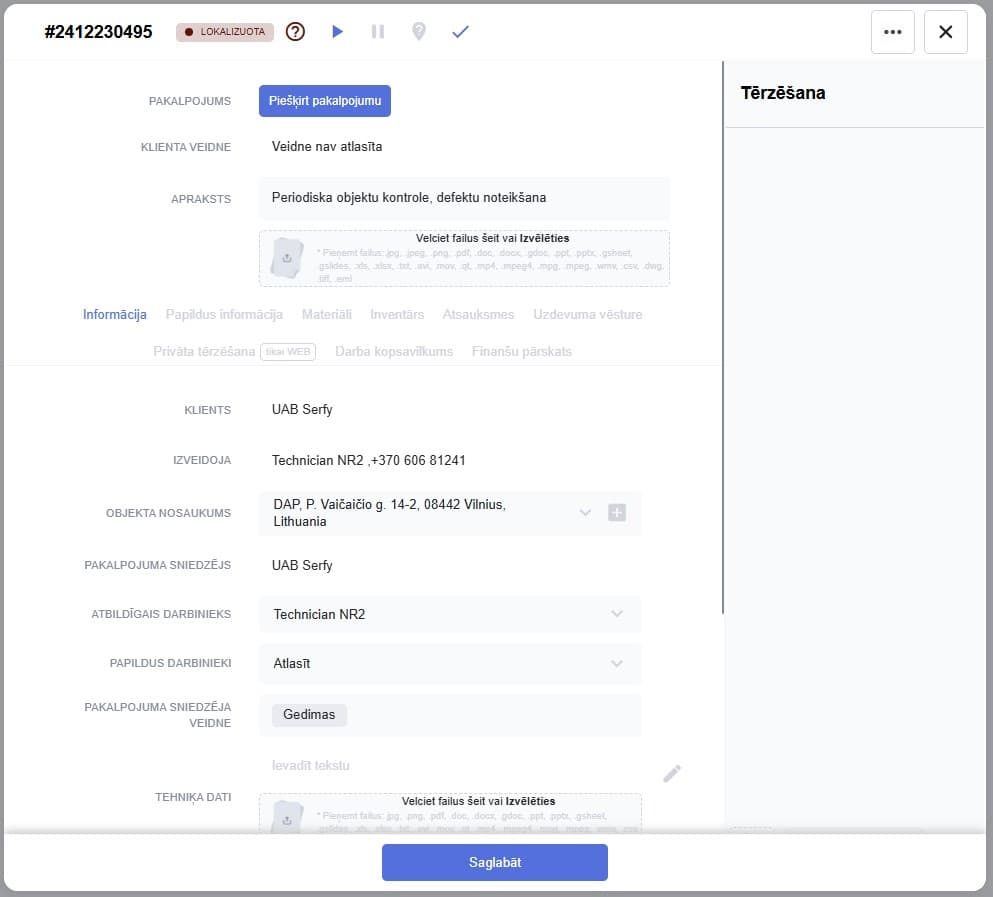Click the Piešķirt pakalpojumu button
This screenshot has height=897, width=993.
324,101
